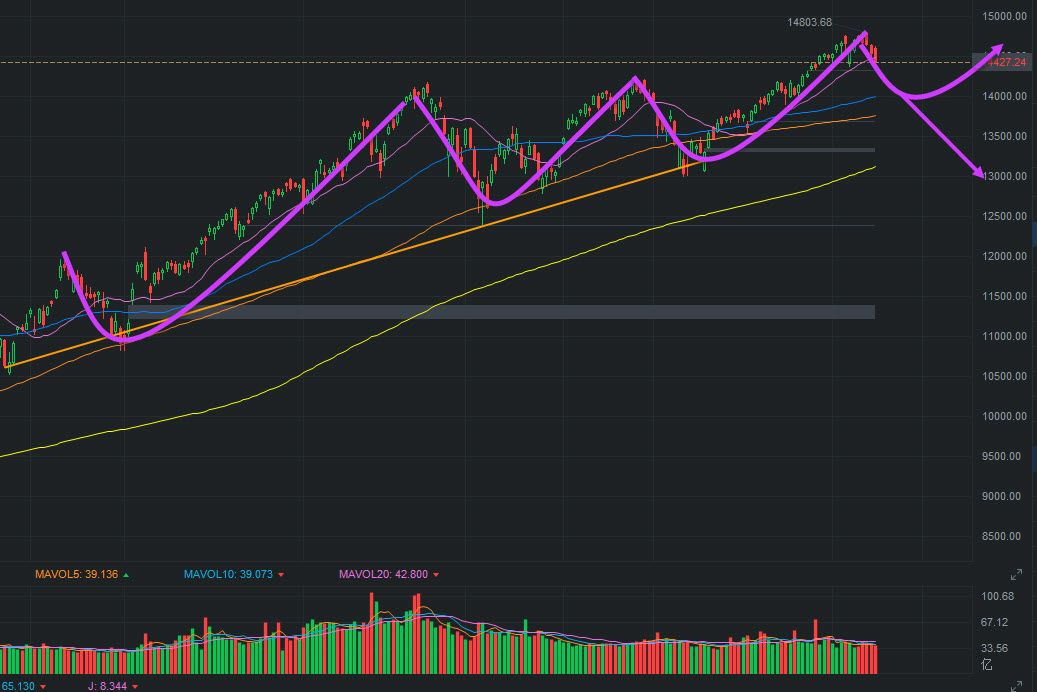Click the 9000.00 price axis label
Image resolution: width=1037 pixels, height=692 pixels.
point(1002,496)
